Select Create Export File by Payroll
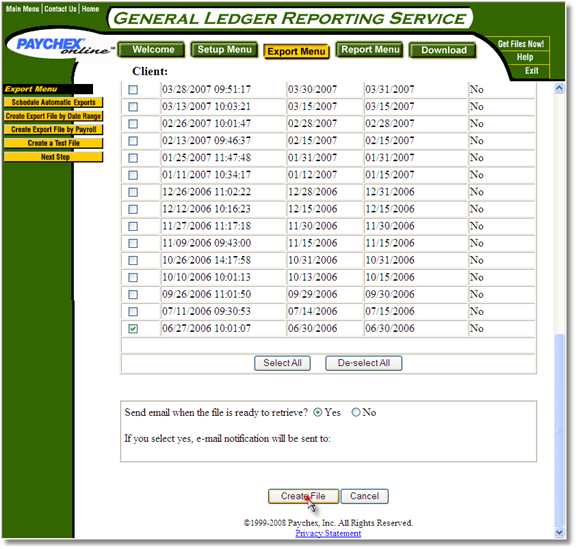This screenshot has width=576, height=549. pyautogui.click(x=54, y=130)
